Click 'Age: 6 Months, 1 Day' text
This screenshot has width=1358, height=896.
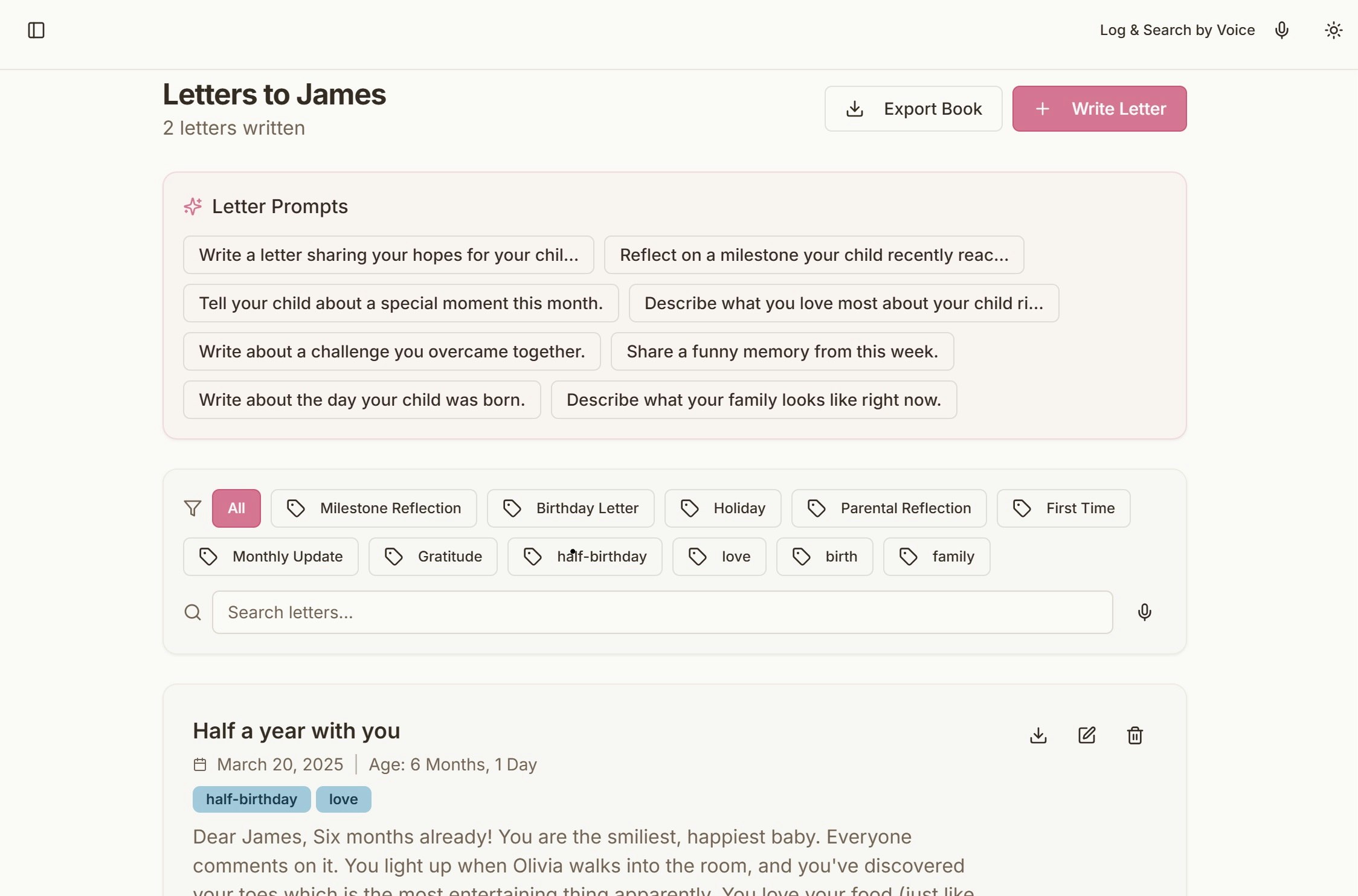(452, 764)
